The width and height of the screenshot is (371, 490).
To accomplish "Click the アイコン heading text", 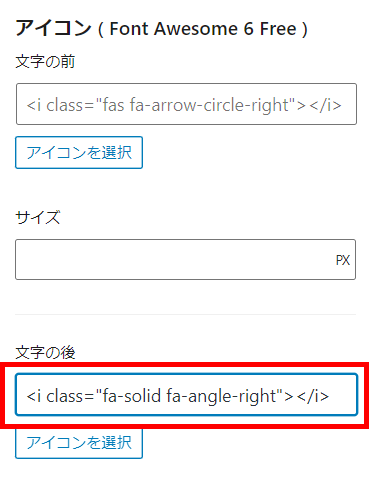I will pyautogui.click(x=53, y=28).
